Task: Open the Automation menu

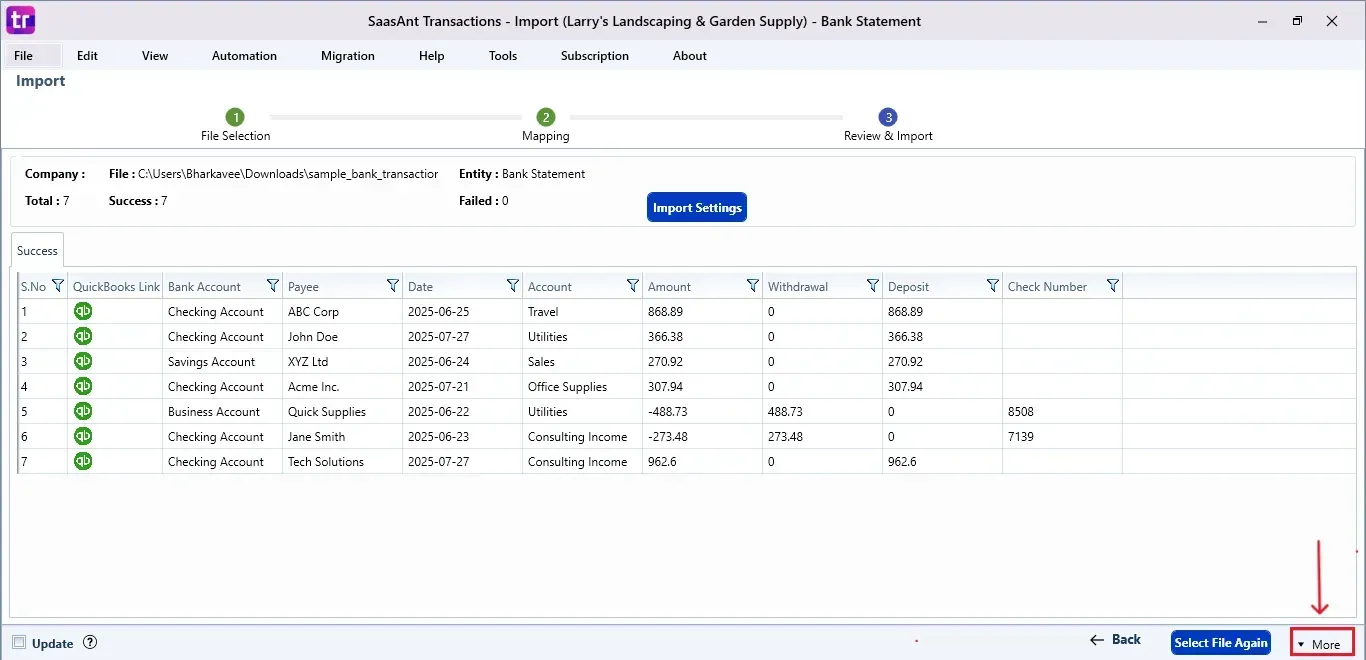Action: coord(244,56)
